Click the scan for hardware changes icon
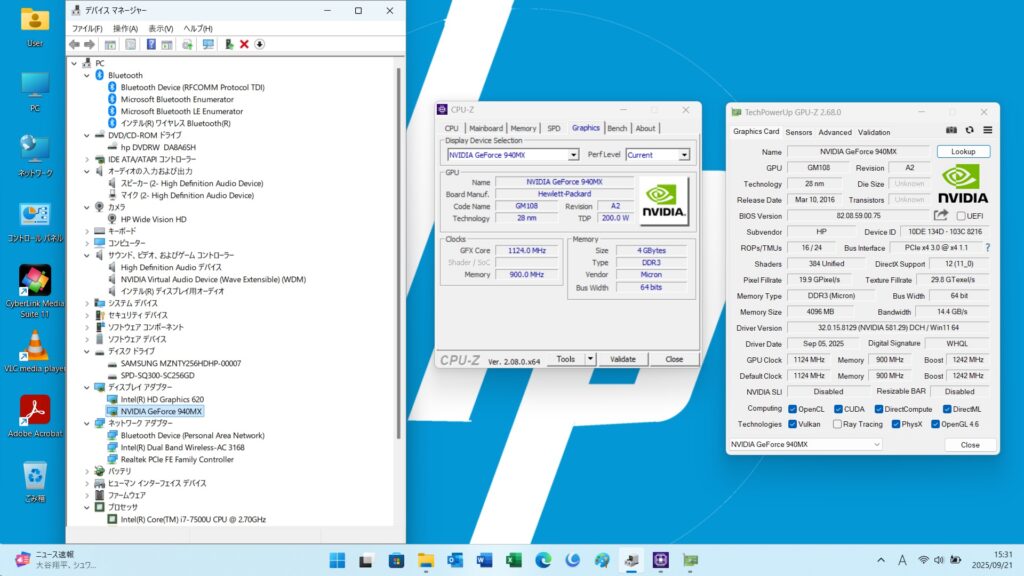The image size is (1024, 576). 208,44
